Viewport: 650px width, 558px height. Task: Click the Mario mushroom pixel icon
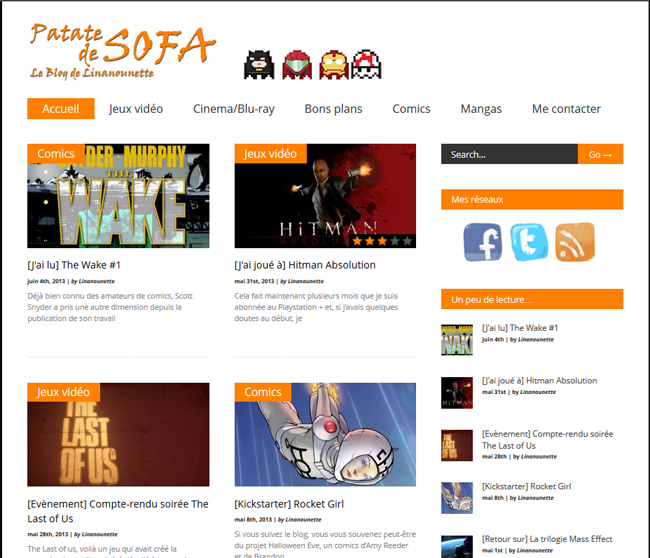point(368,63)
